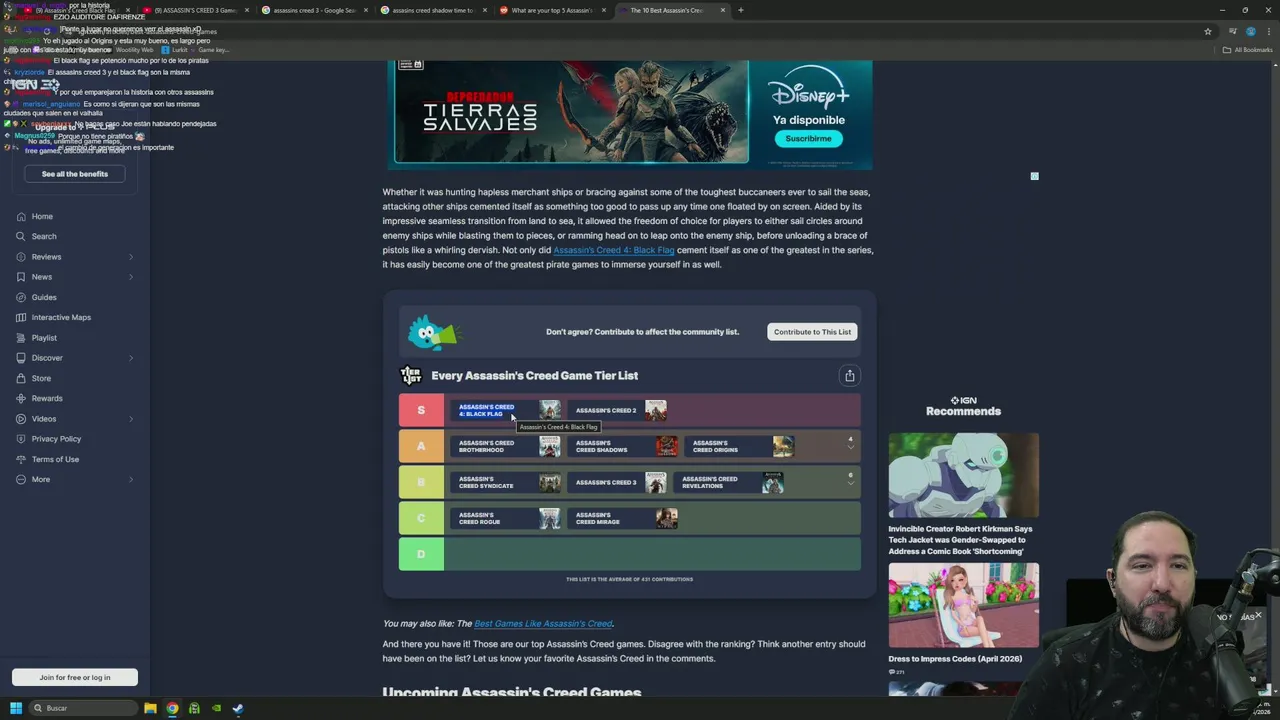Switch to assassins creed 3 Google Search tab

point(313,10)
